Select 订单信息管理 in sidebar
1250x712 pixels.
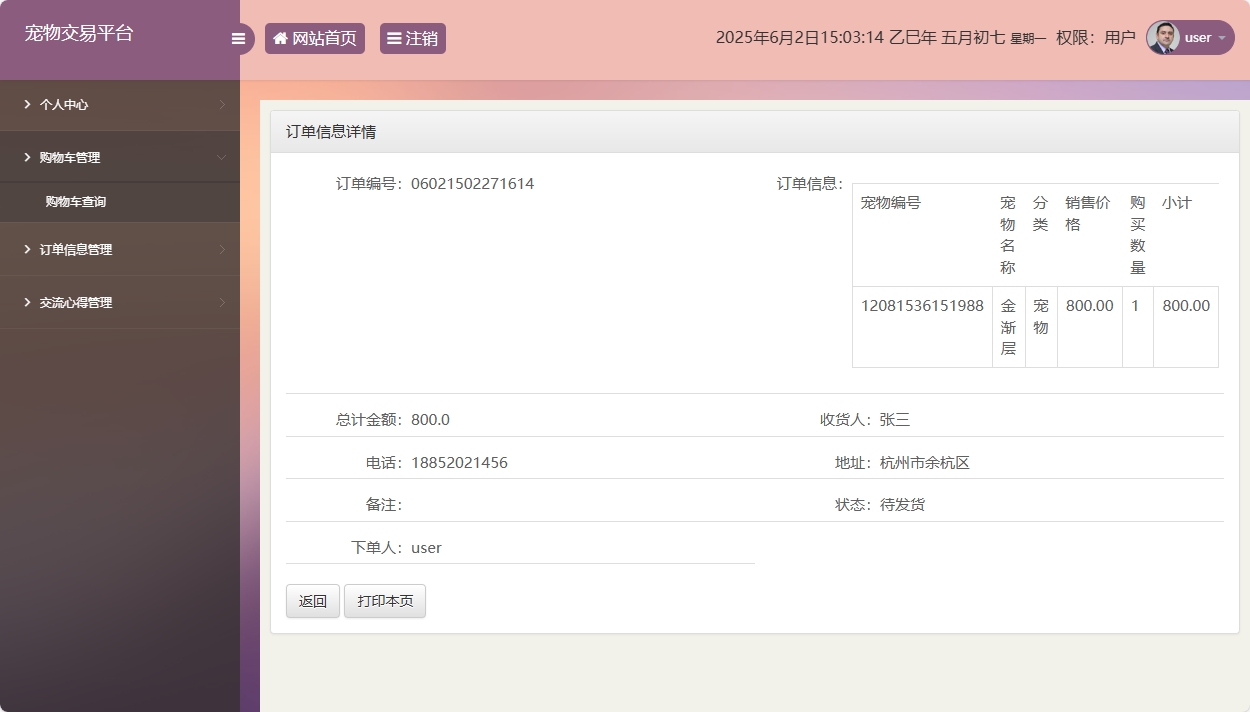(76, 250)
